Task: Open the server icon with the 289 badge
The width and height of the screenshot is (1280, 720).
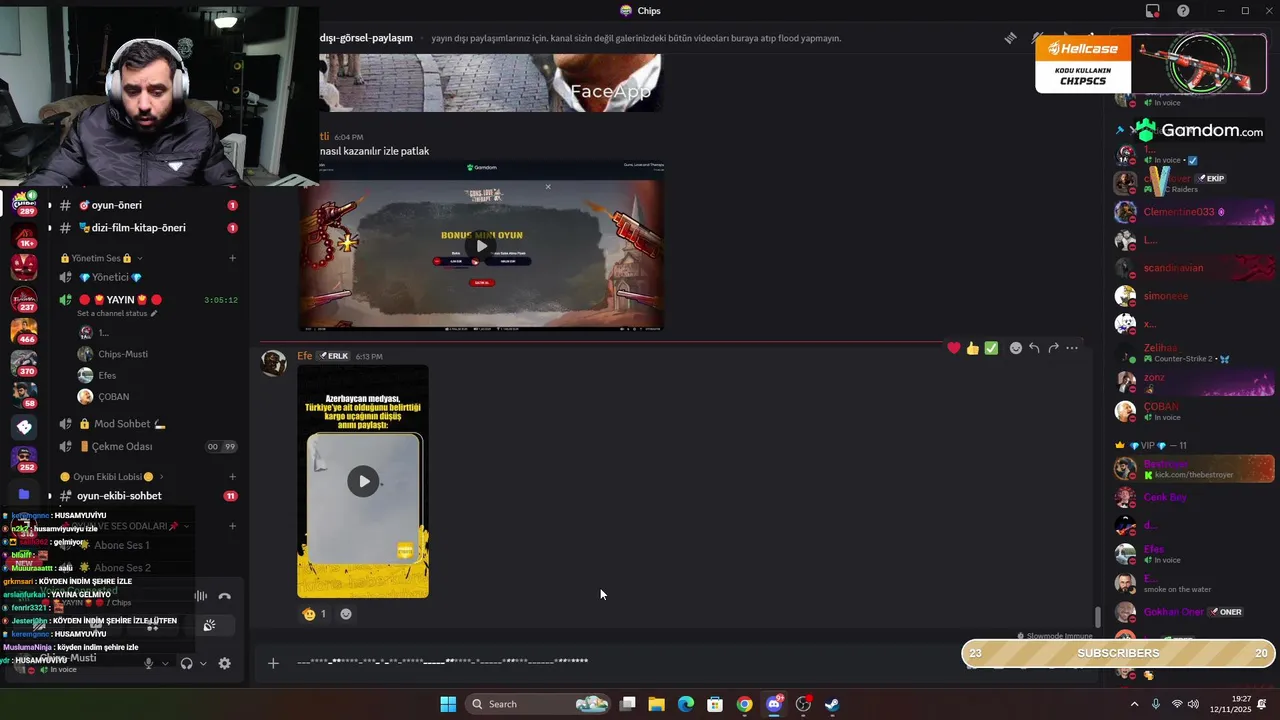Action: point(24,203)
